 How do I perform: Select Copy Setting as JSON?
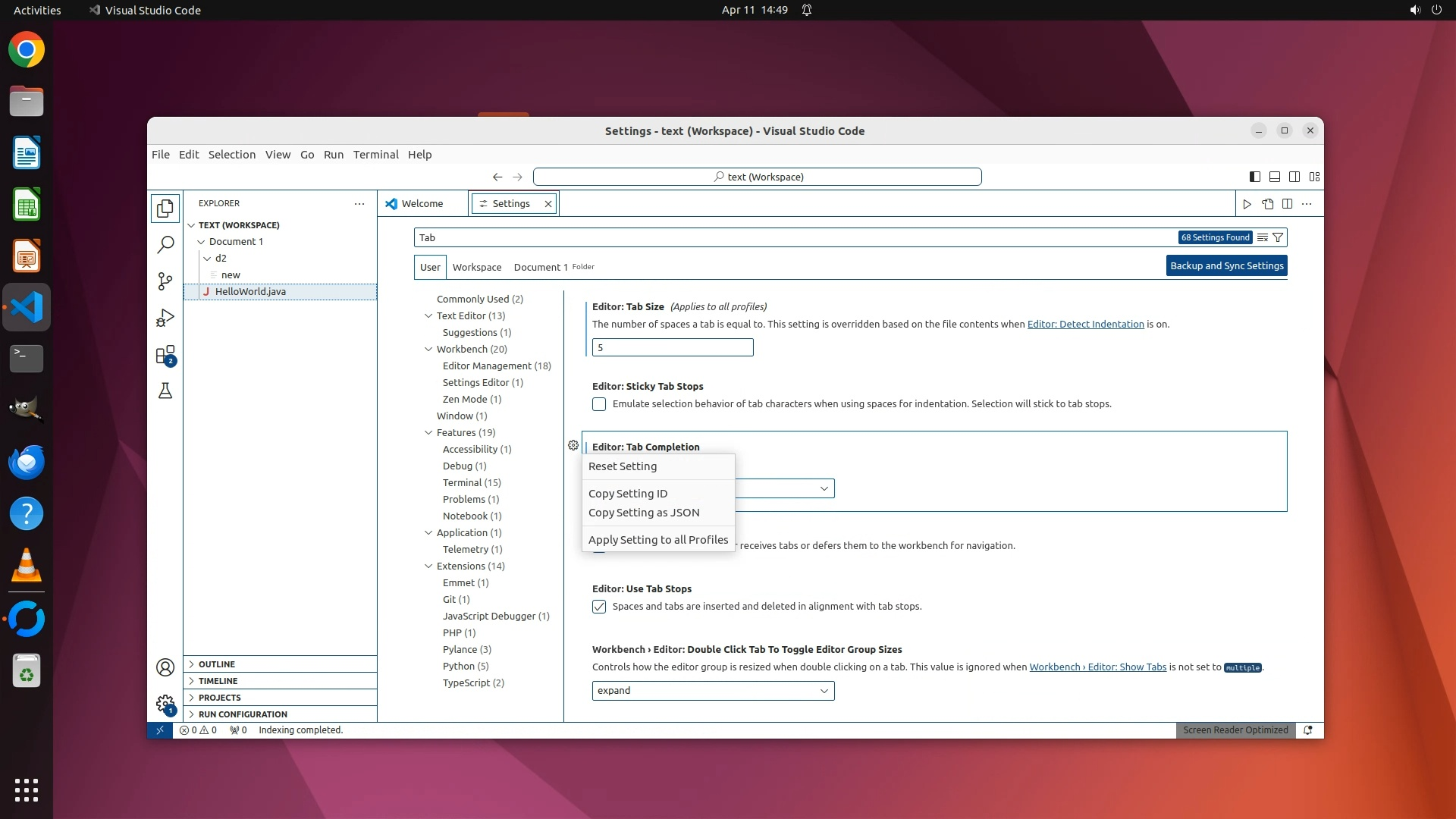click(644, 513)
